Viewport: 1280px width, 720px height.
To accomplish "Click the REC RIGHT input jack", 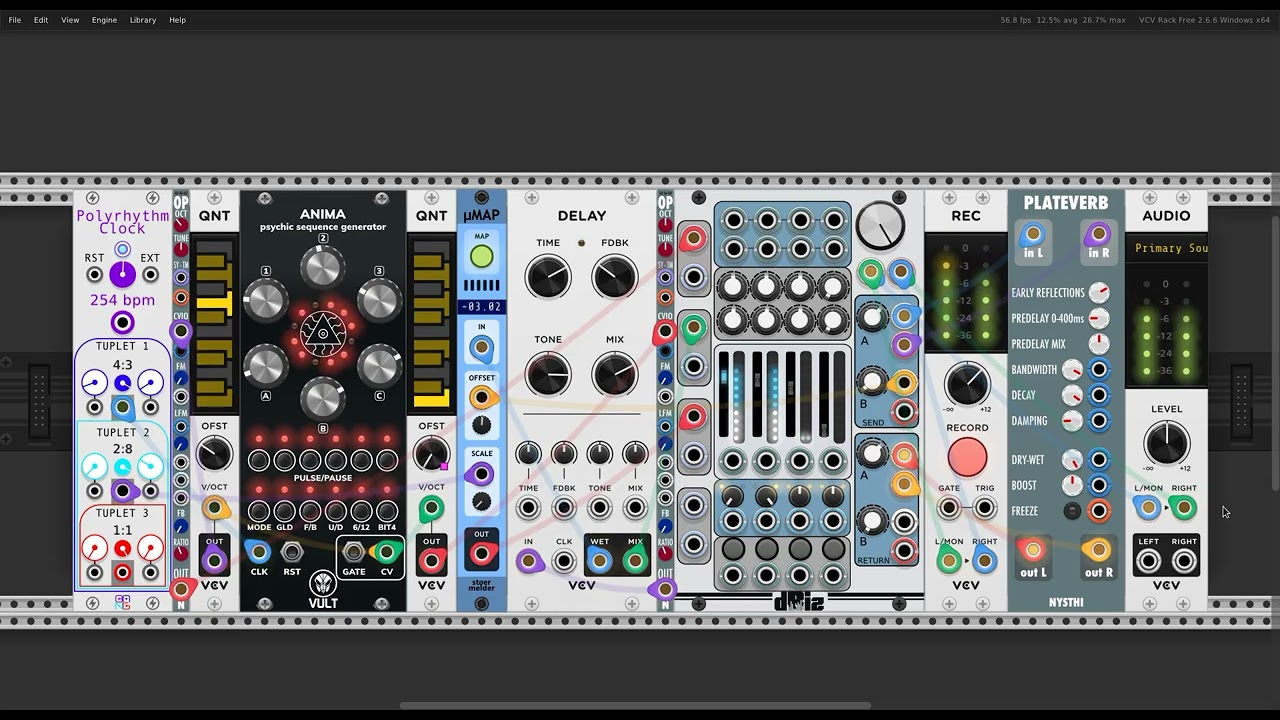I will [x=985, y=561].
